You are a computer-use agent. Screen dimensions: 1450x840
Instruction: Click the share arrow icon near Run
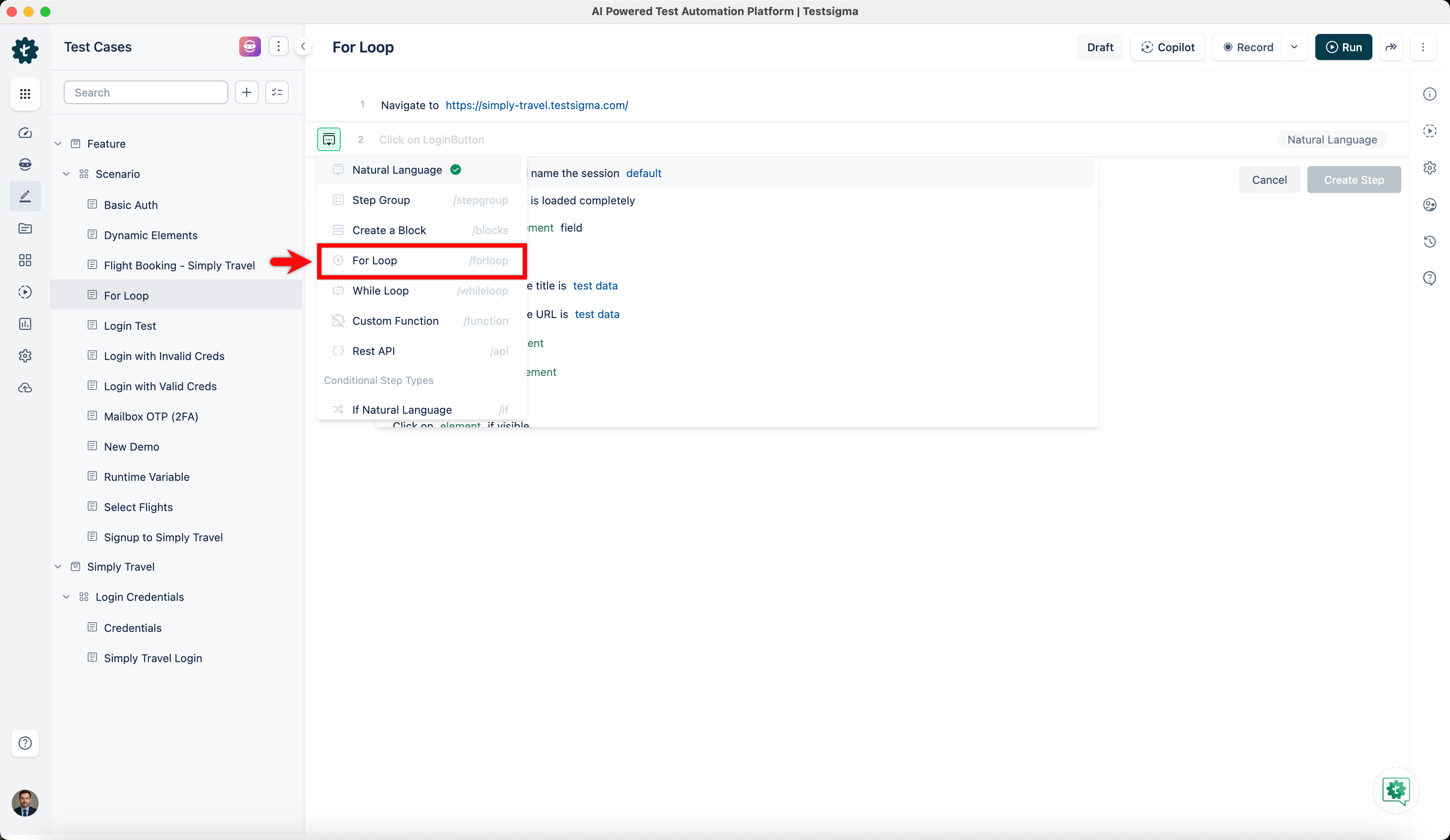(x=1391, y=47)
